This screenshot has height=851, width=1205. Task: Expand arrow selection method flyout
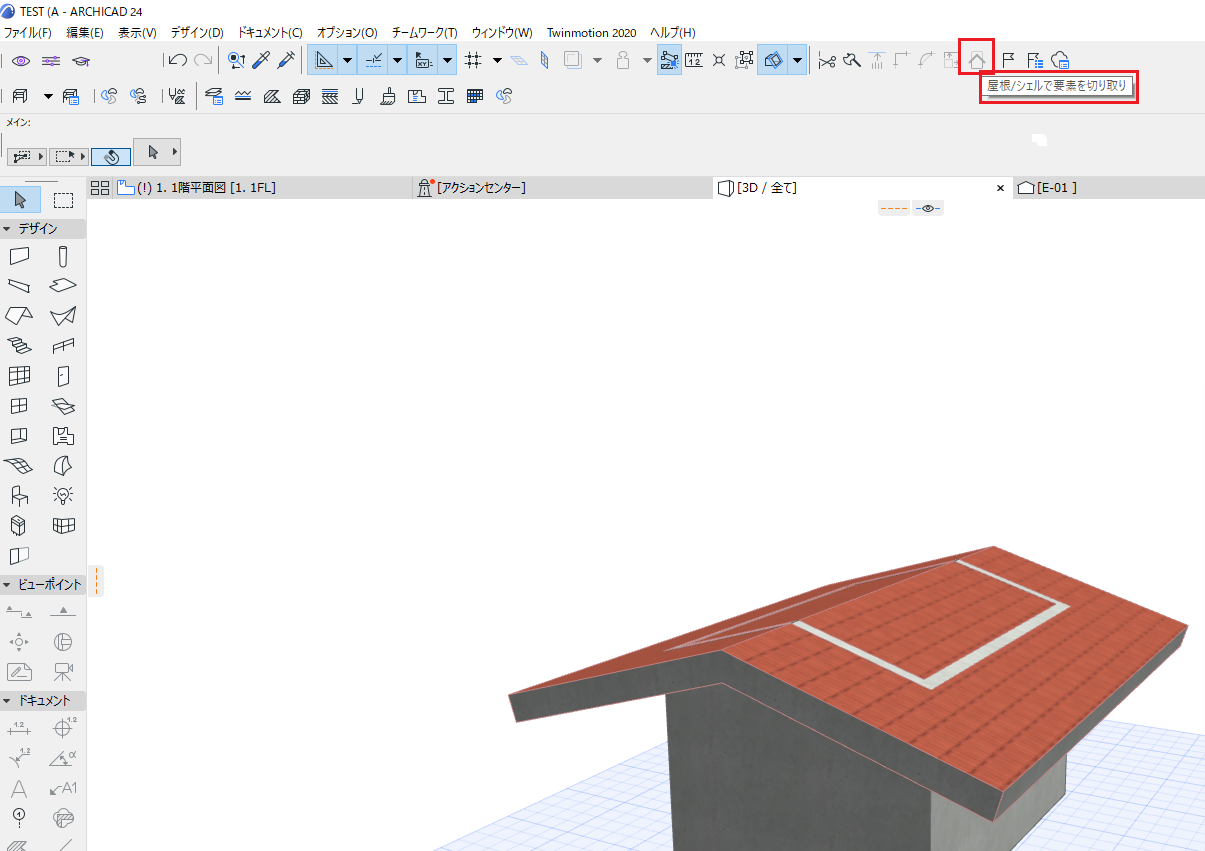click(175, 152)
